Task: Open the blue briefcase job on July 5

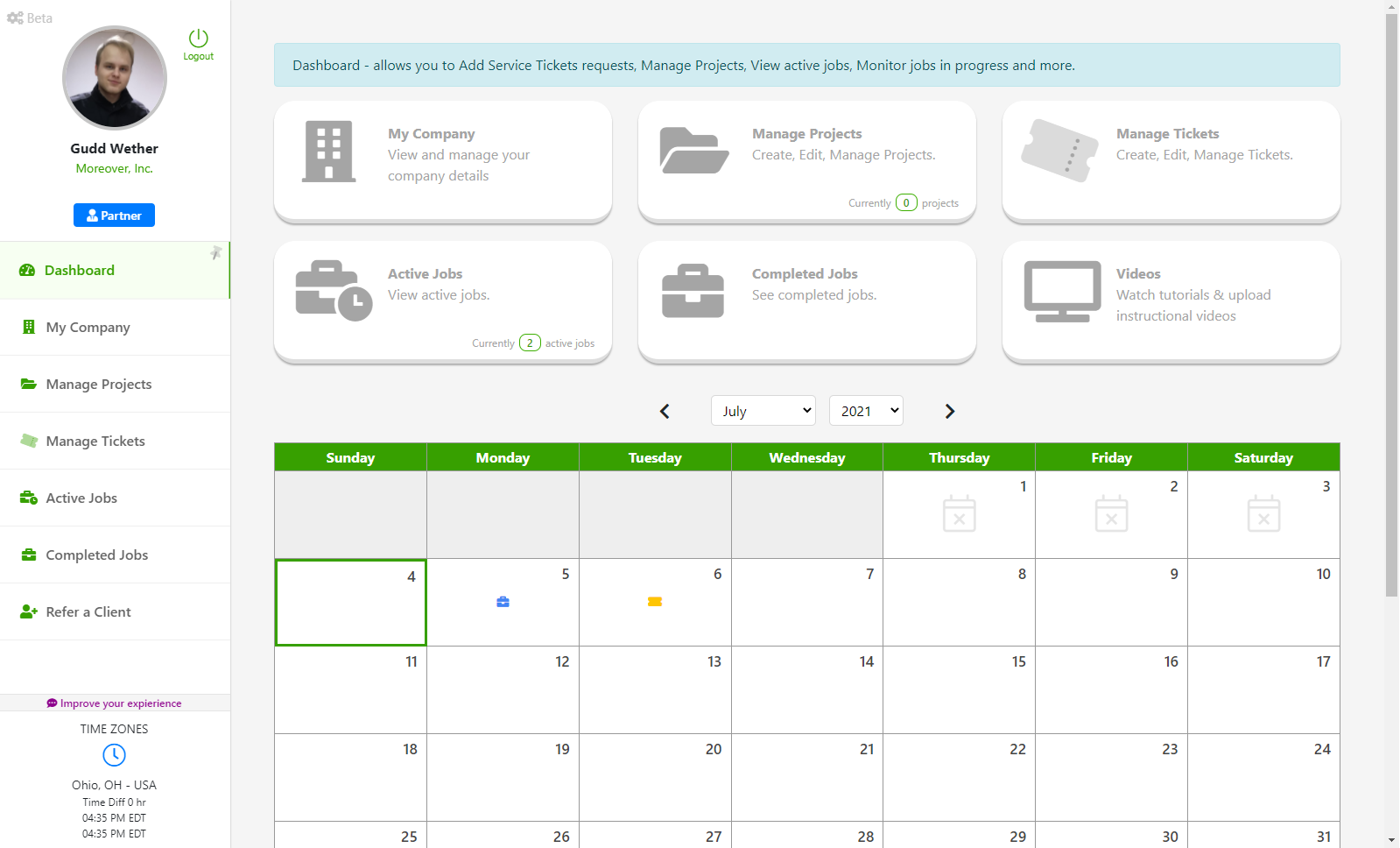Action: [x=503, y=602]
